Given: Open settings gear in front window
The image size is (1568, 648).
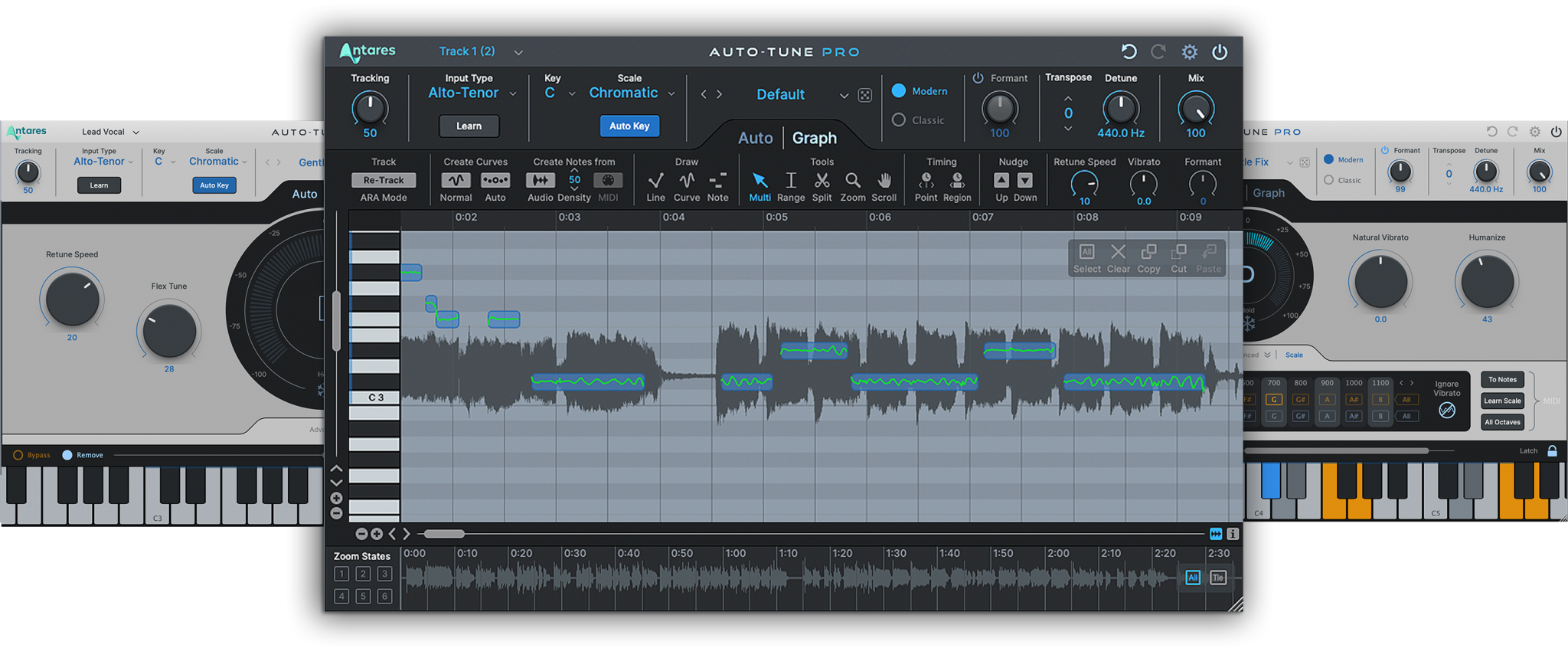Looking at the screenshot, I should (1189, 51).
